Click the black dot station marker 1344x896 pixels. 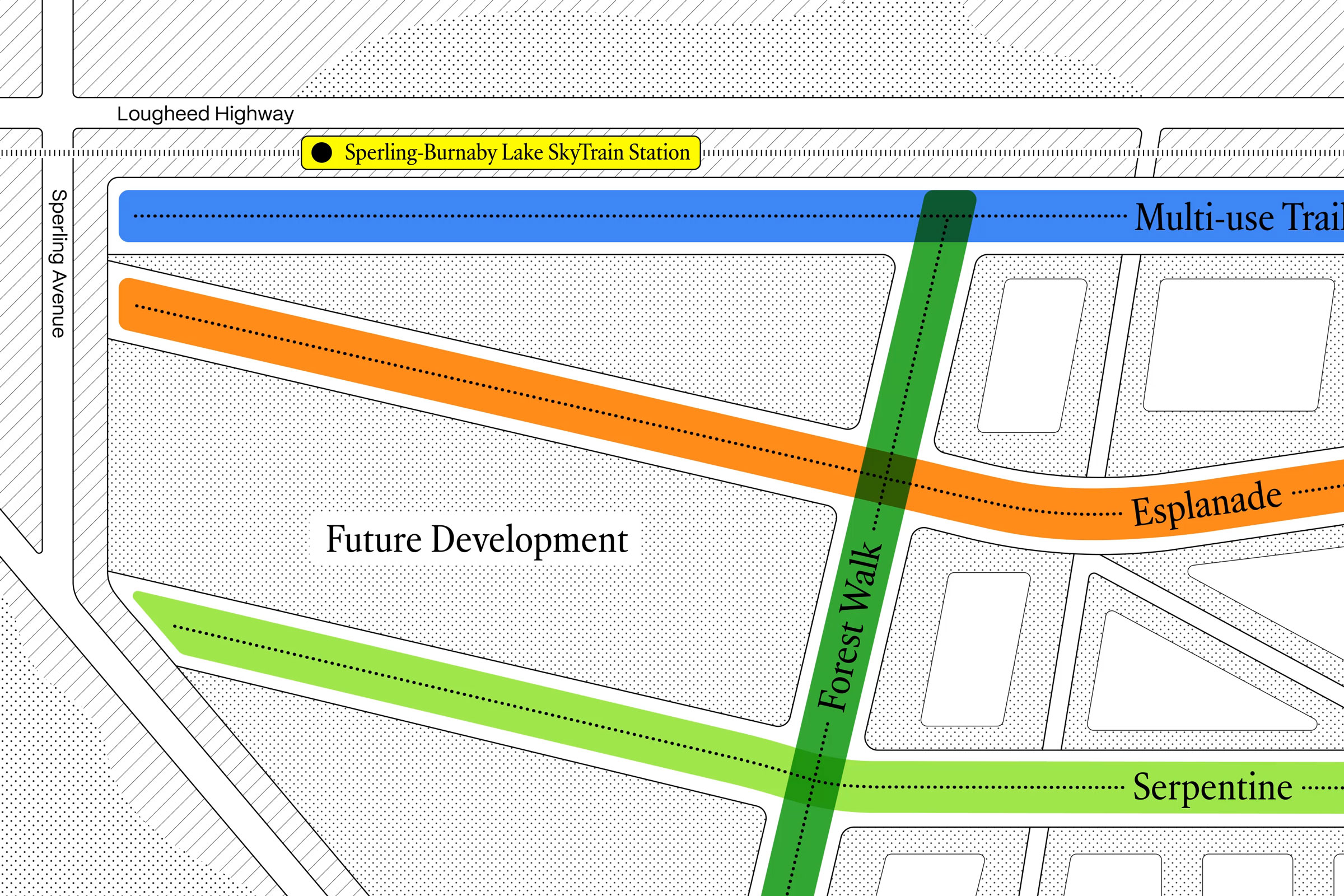[321, 152]
